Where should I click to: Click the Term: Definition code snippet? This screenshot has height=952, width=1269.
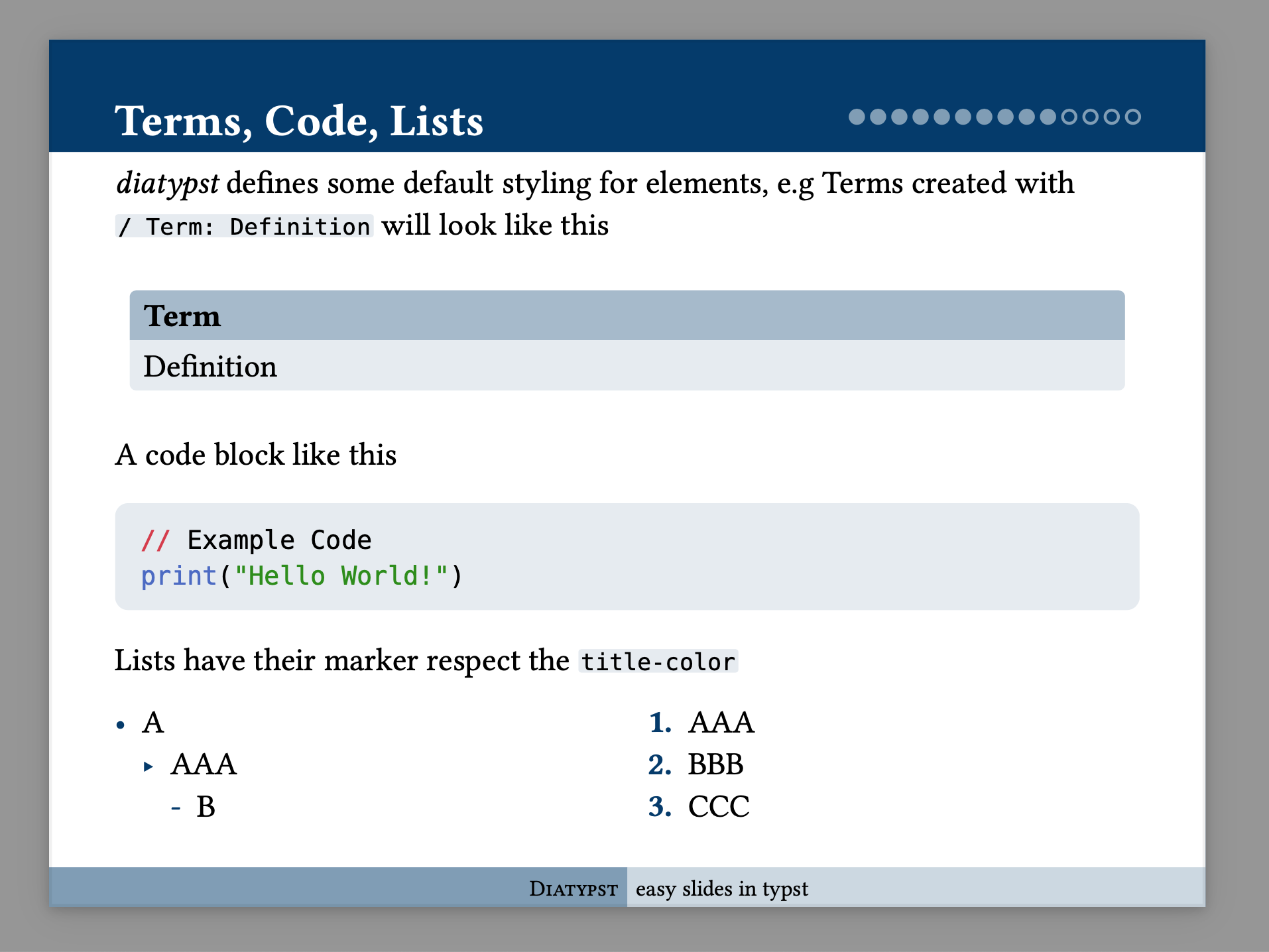pyautogui.click(x=243, y=226)
